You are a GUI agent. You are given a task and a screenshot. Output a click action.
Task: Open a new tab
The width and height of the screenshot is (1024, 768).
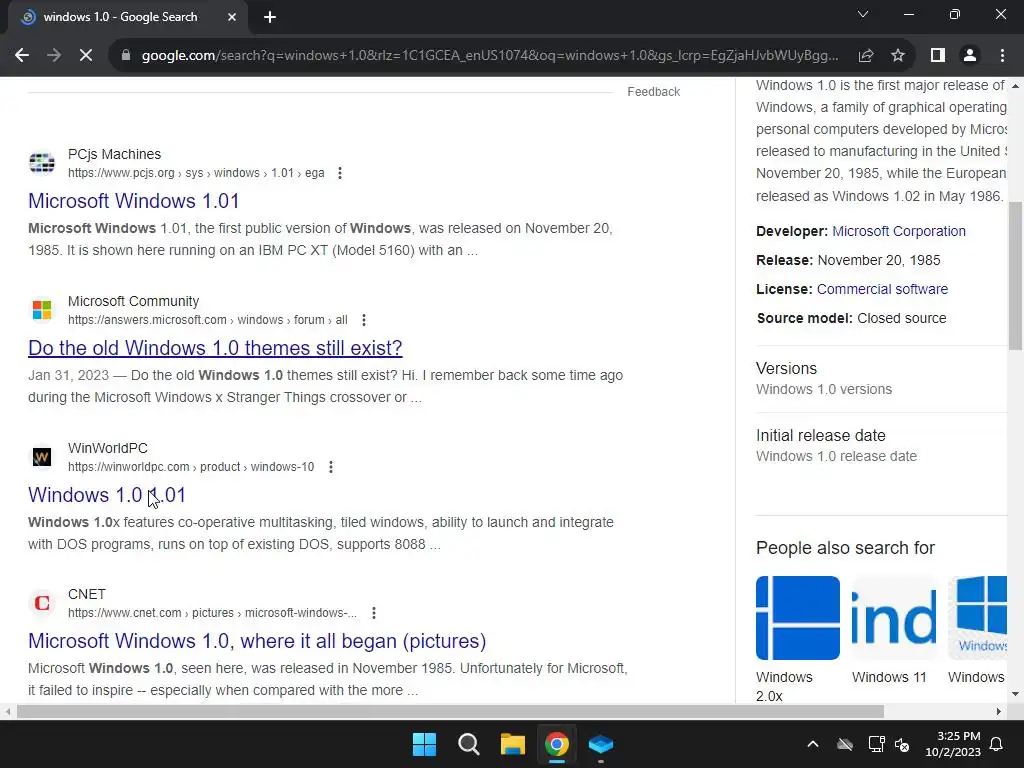click(270, 17)
